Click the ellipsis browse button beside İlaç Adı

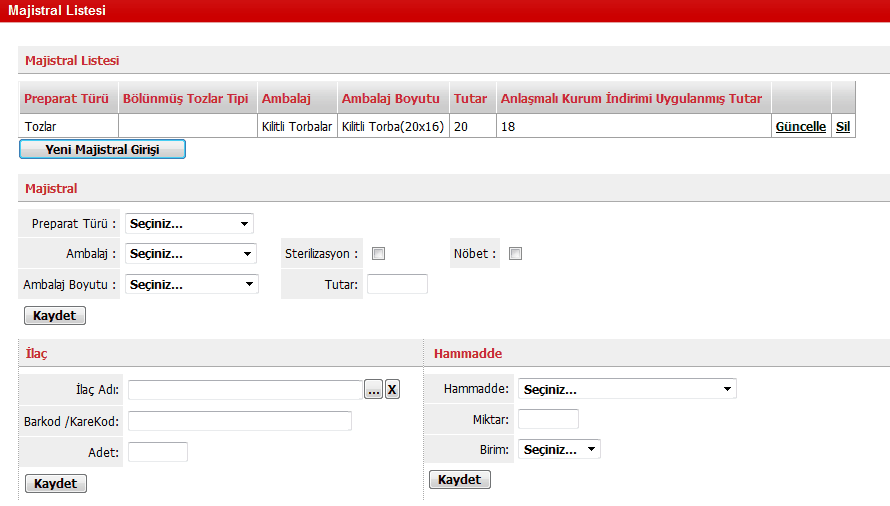coord(373,390)
